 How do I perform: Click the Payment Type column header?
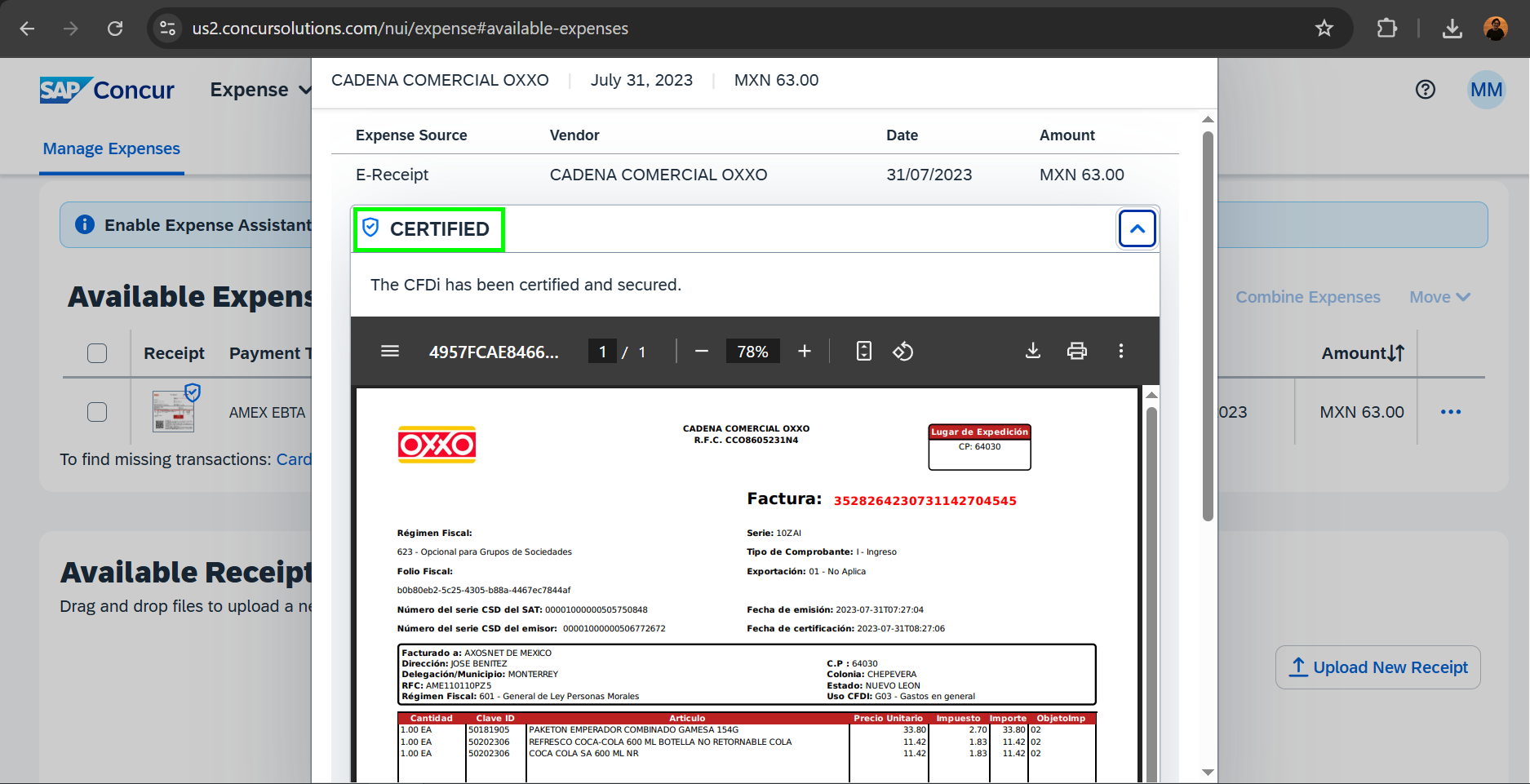point(270,353)
